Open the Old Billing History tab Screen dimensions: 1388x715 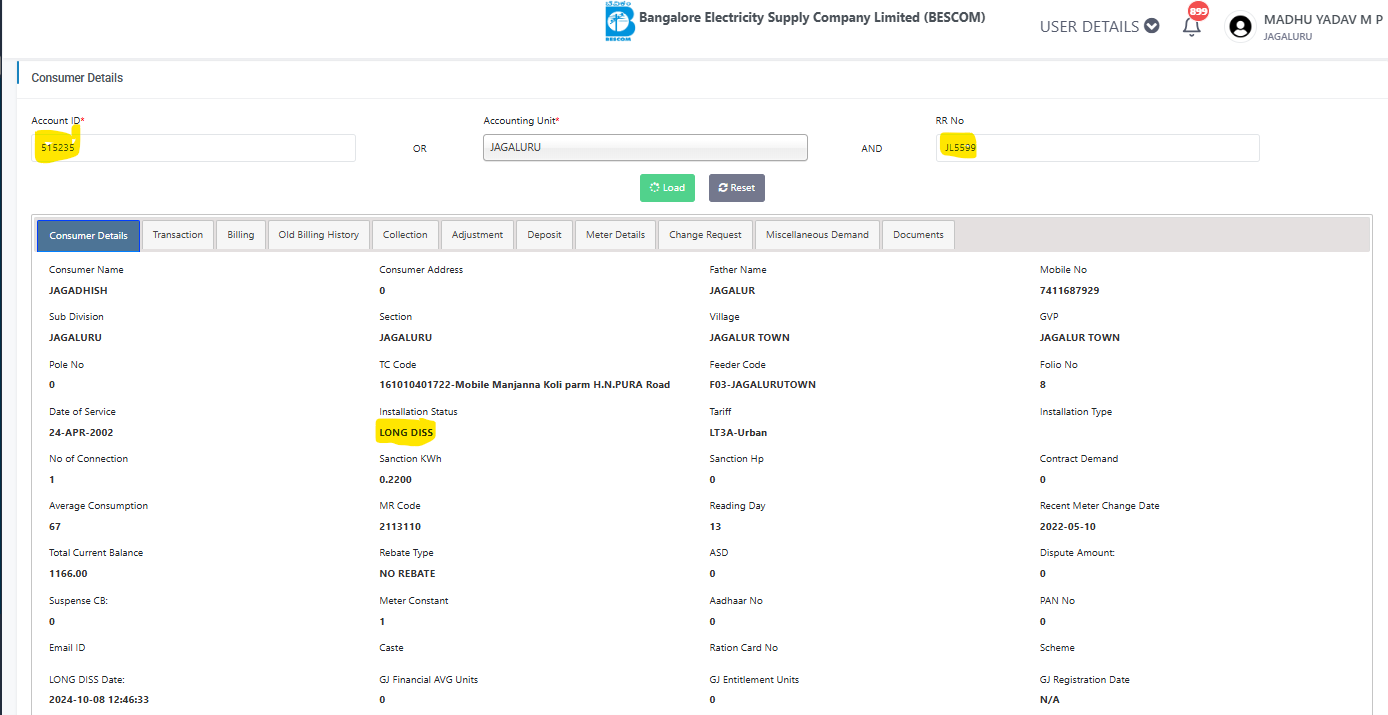click(x=319, y=235)
